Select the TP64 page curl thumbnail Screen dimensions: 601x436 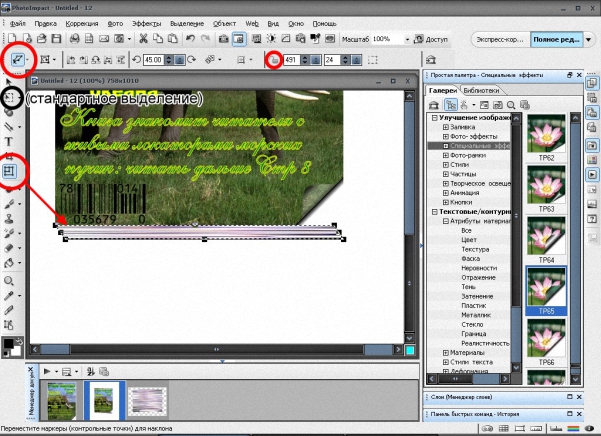coord(546,236)
